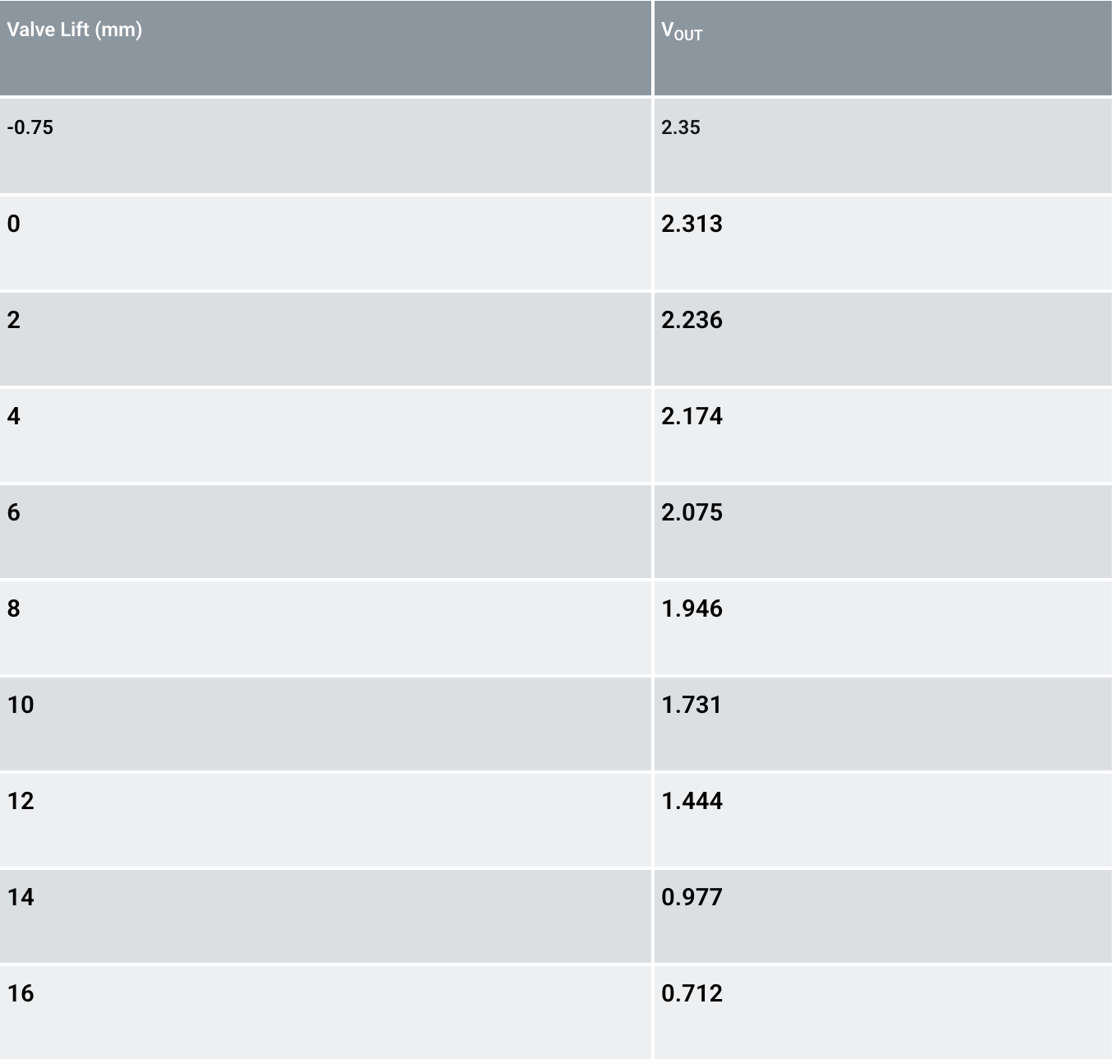Select the -0.75 valve lift cell
This screenshot has width=1120, height=1064.
point(30,127)
